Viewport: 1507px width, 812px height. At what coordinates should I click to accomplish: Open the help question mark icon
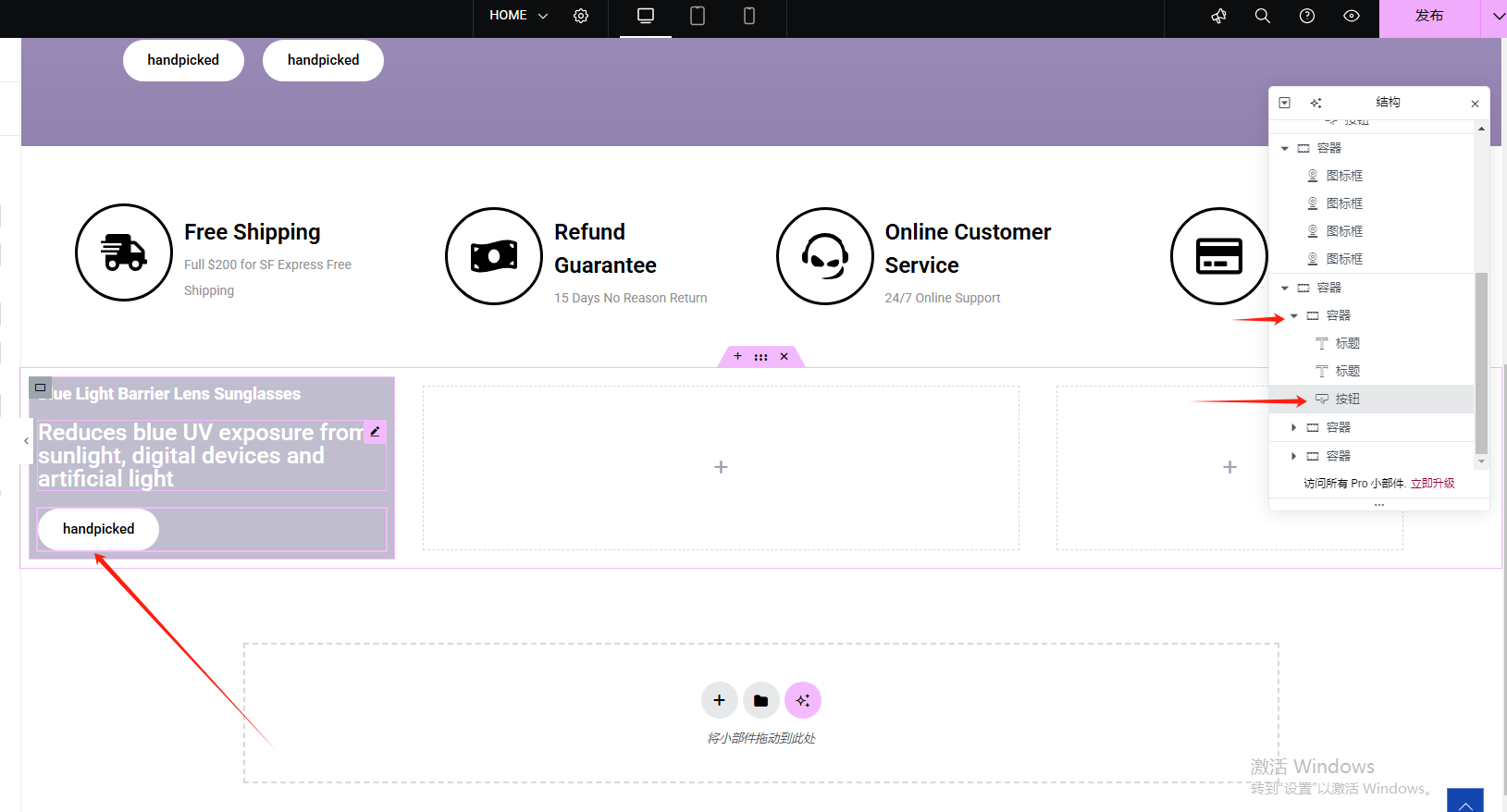(x=1306, y=16)
